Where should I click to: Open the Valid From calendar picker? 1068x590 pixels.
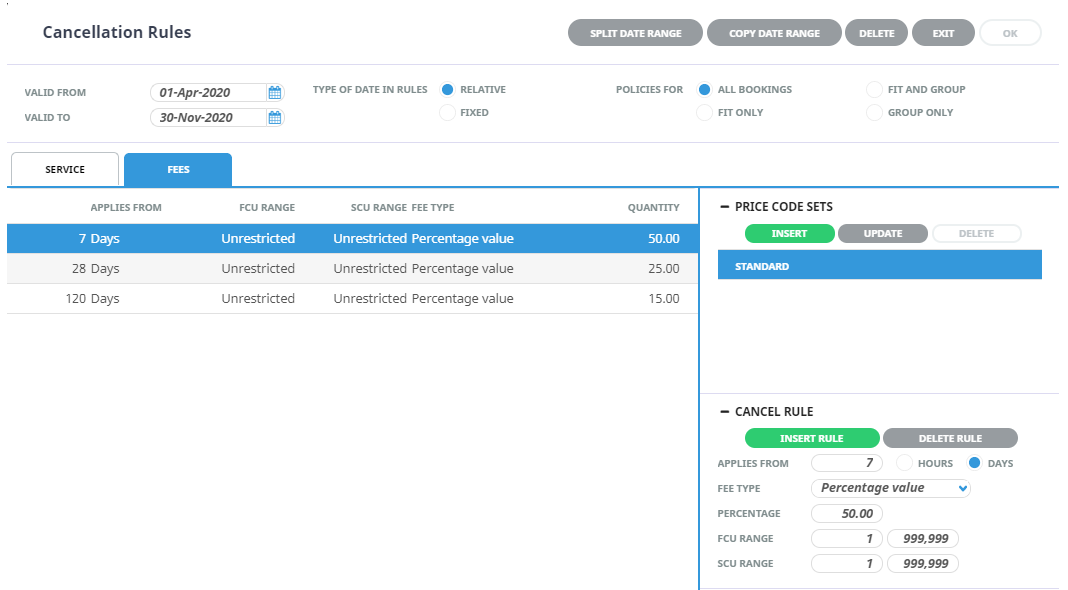click(x=275, y=93)
